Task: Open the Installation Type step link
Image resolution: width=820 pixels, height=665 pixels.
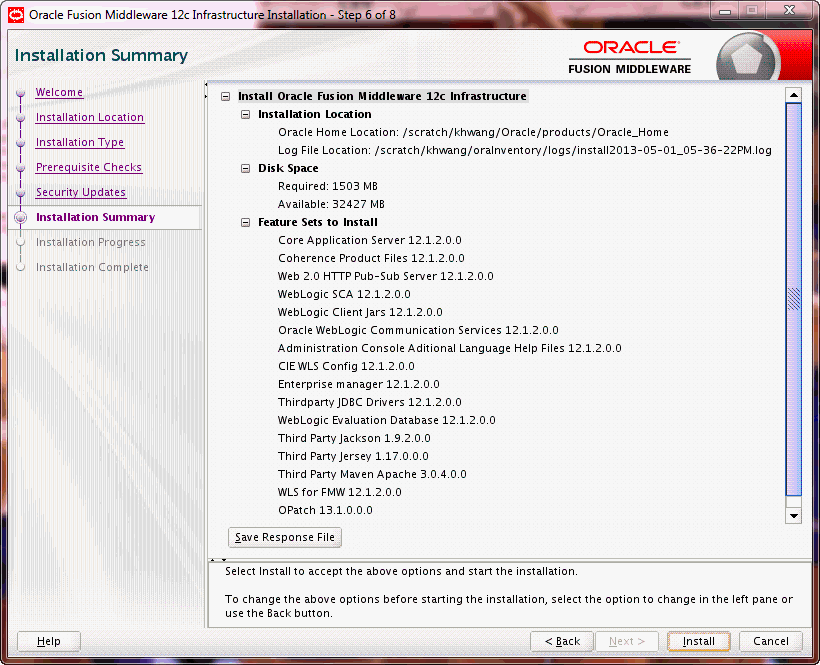Action: 79,142
